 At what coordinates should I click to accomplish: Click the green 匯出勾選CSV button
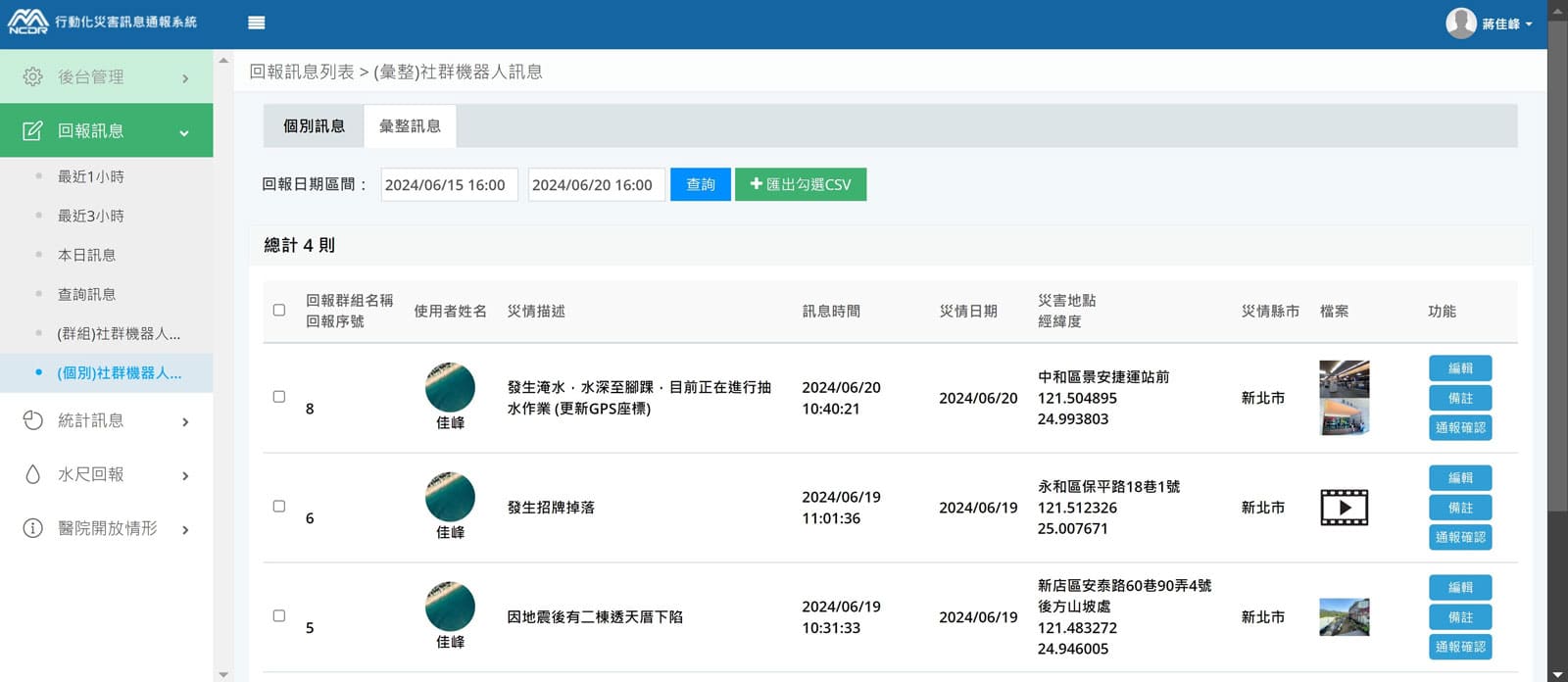tap(800, 184)
